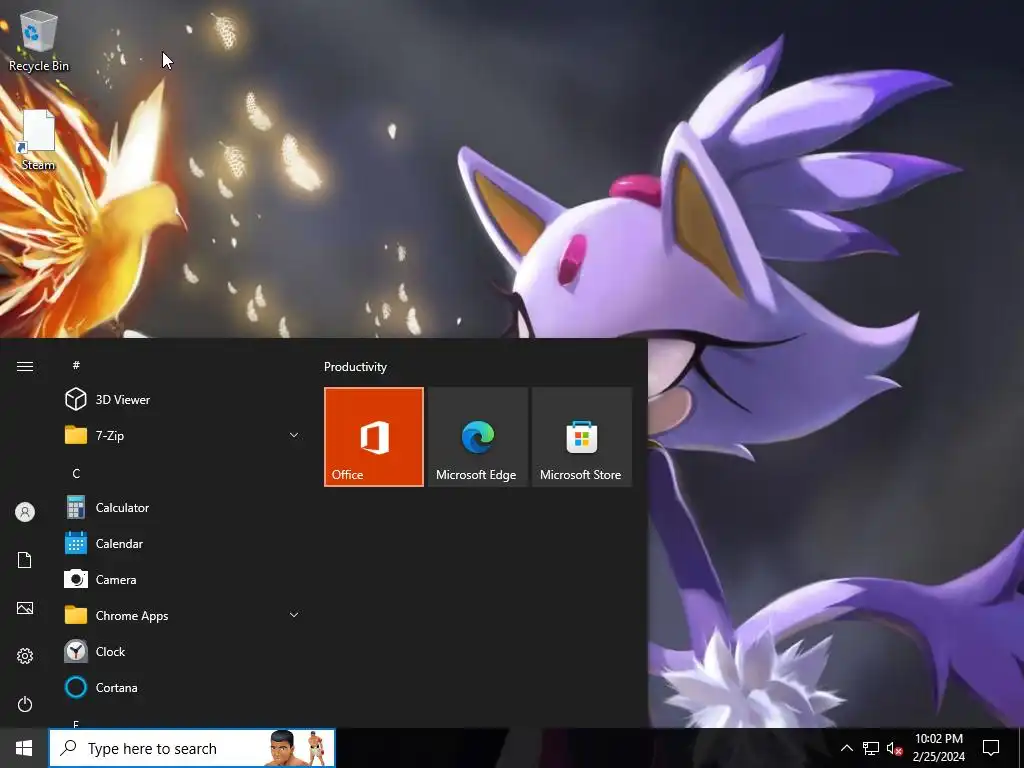Open the notification Action Center
Viewport: 1024px width, 768px height.
coord(991,748)
